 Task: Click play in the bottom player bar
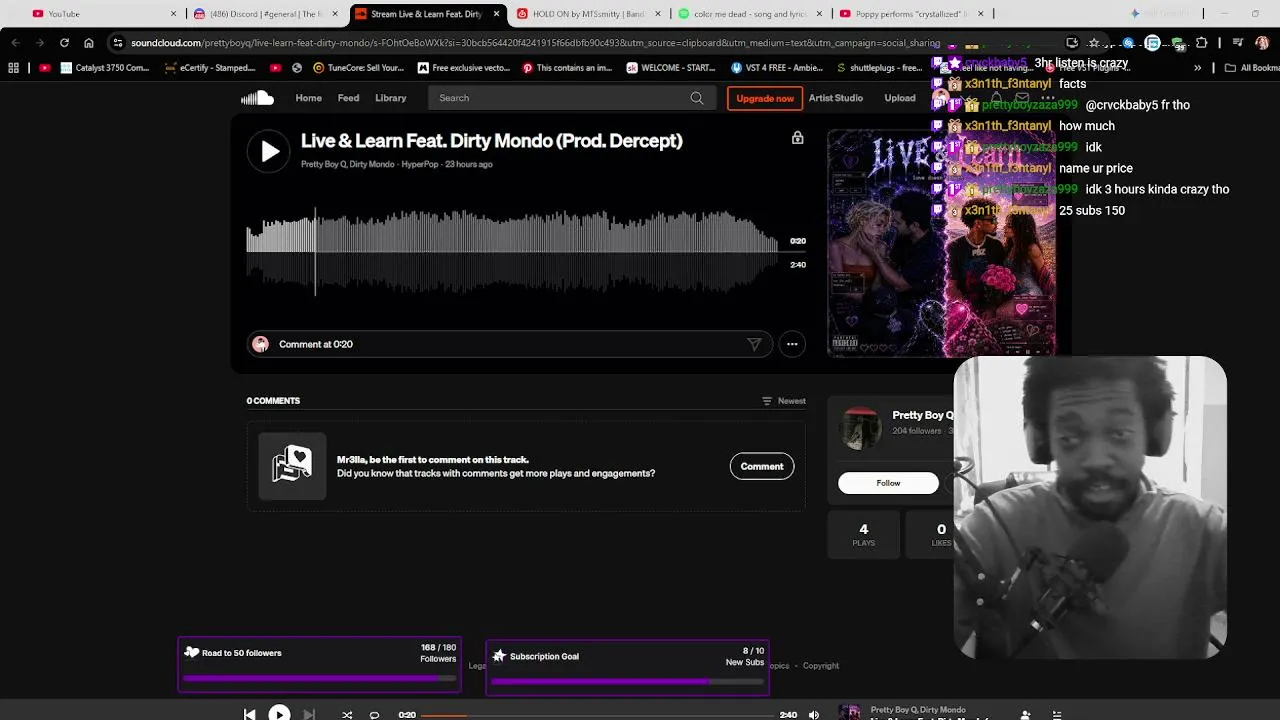[x=279, y=714]
